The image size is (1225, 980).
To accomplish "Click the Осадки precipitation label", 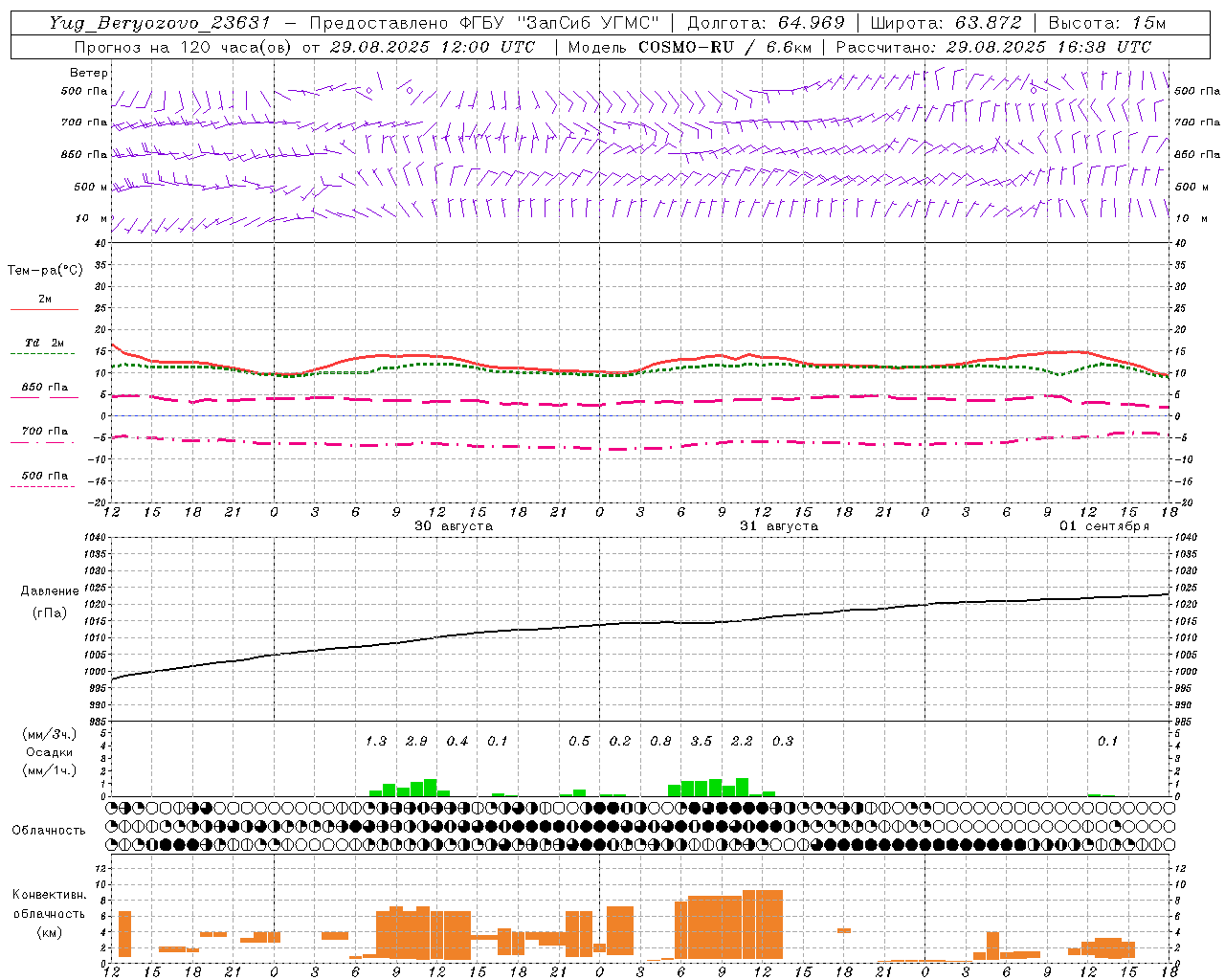I will 50,752.
